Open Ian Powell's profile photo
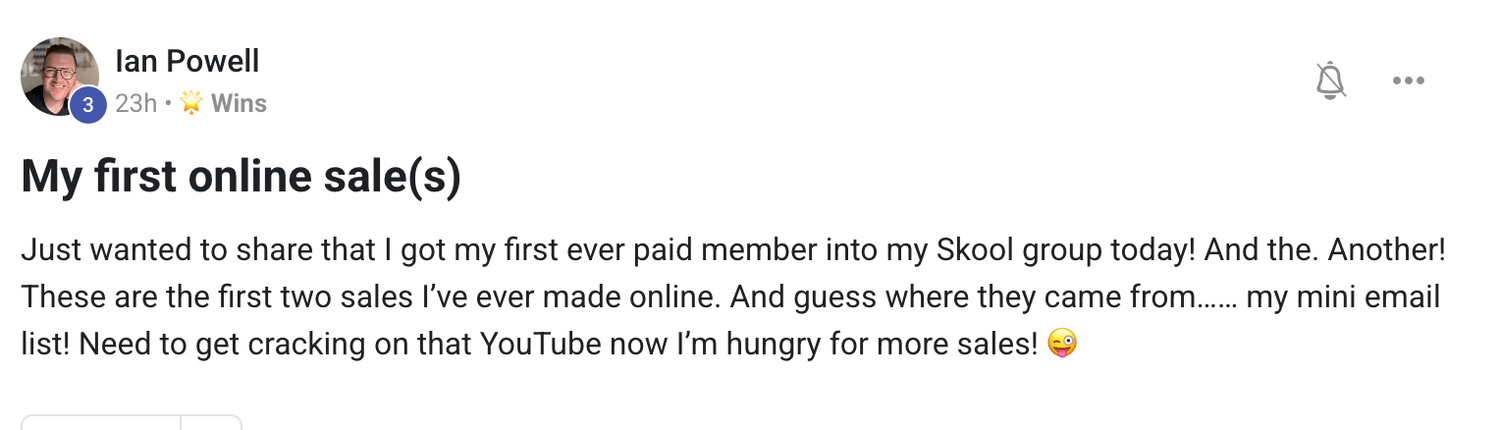This screenshot has width=1500, height=430. [x=58, y=76]
